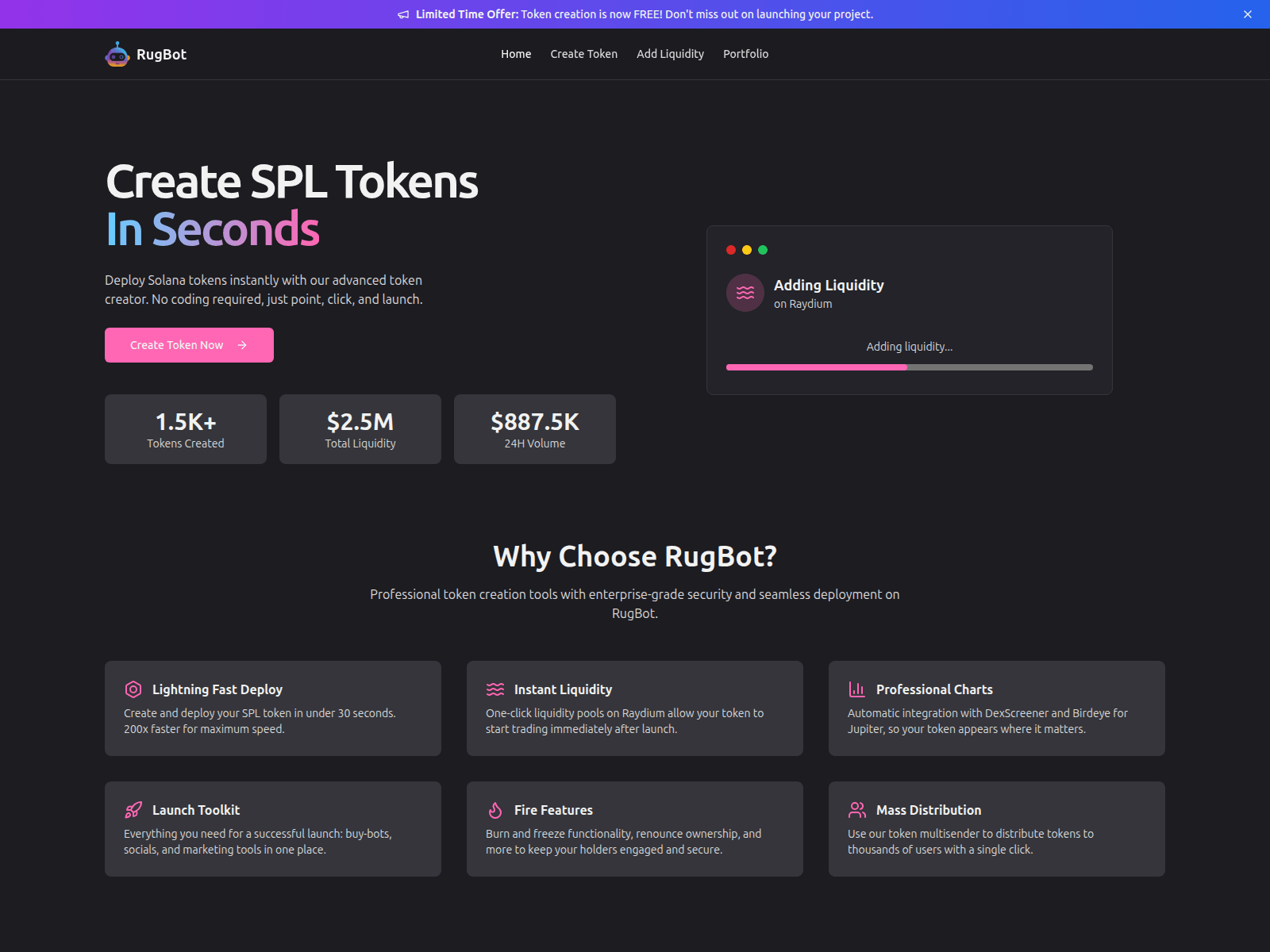Click the megaphone icon in the banner
This screenshot has height=952, width=1270.
pyautogui.click(x=403, y=14)
